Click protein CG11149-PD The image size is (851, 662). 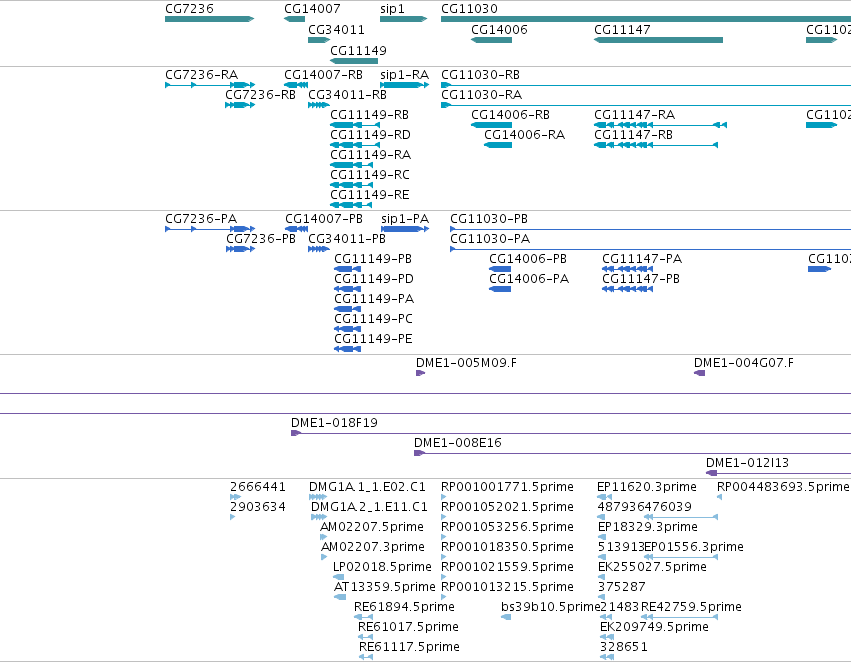point(347,289)
